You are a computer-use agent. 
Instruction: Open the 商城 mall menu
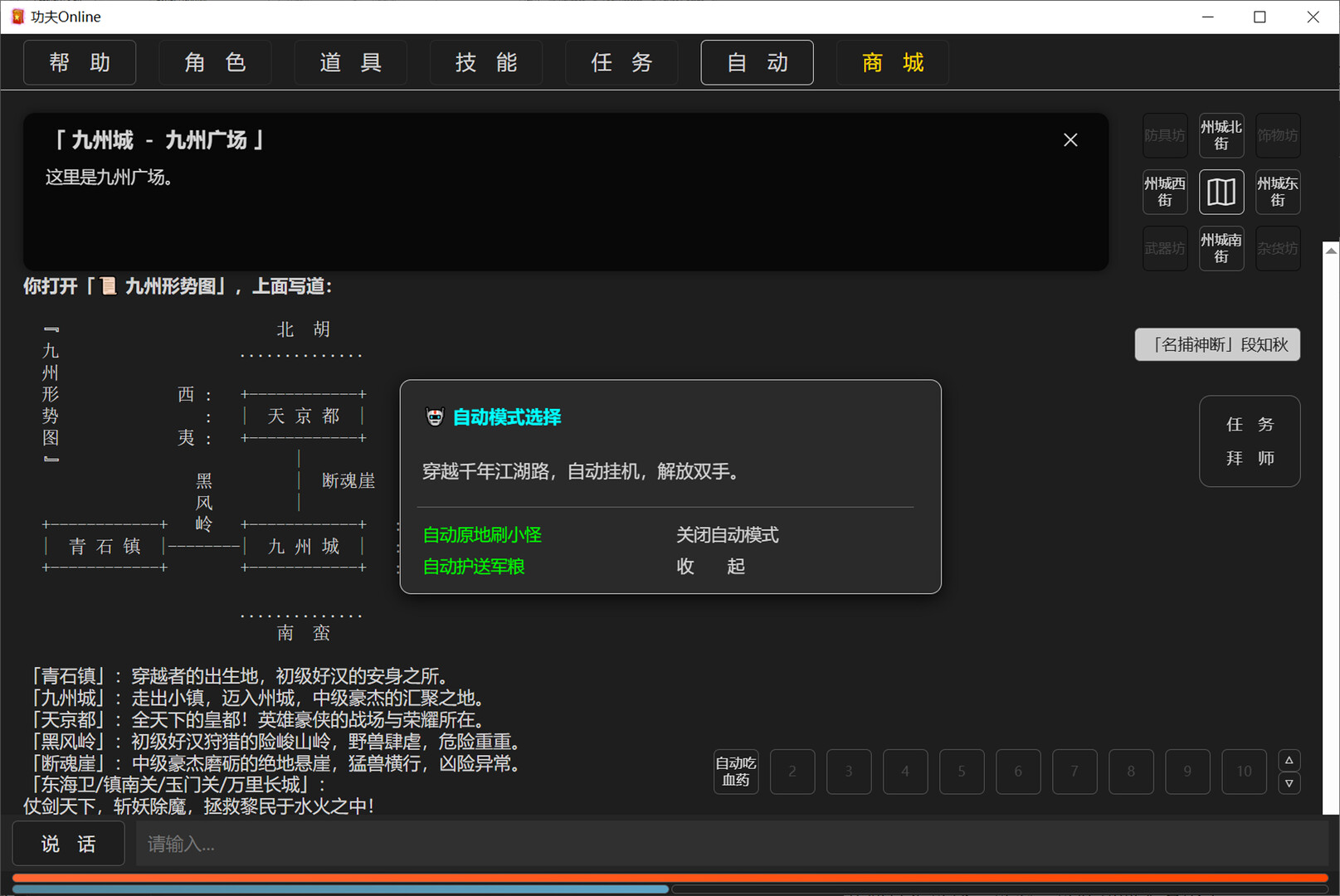pos(892,62)
